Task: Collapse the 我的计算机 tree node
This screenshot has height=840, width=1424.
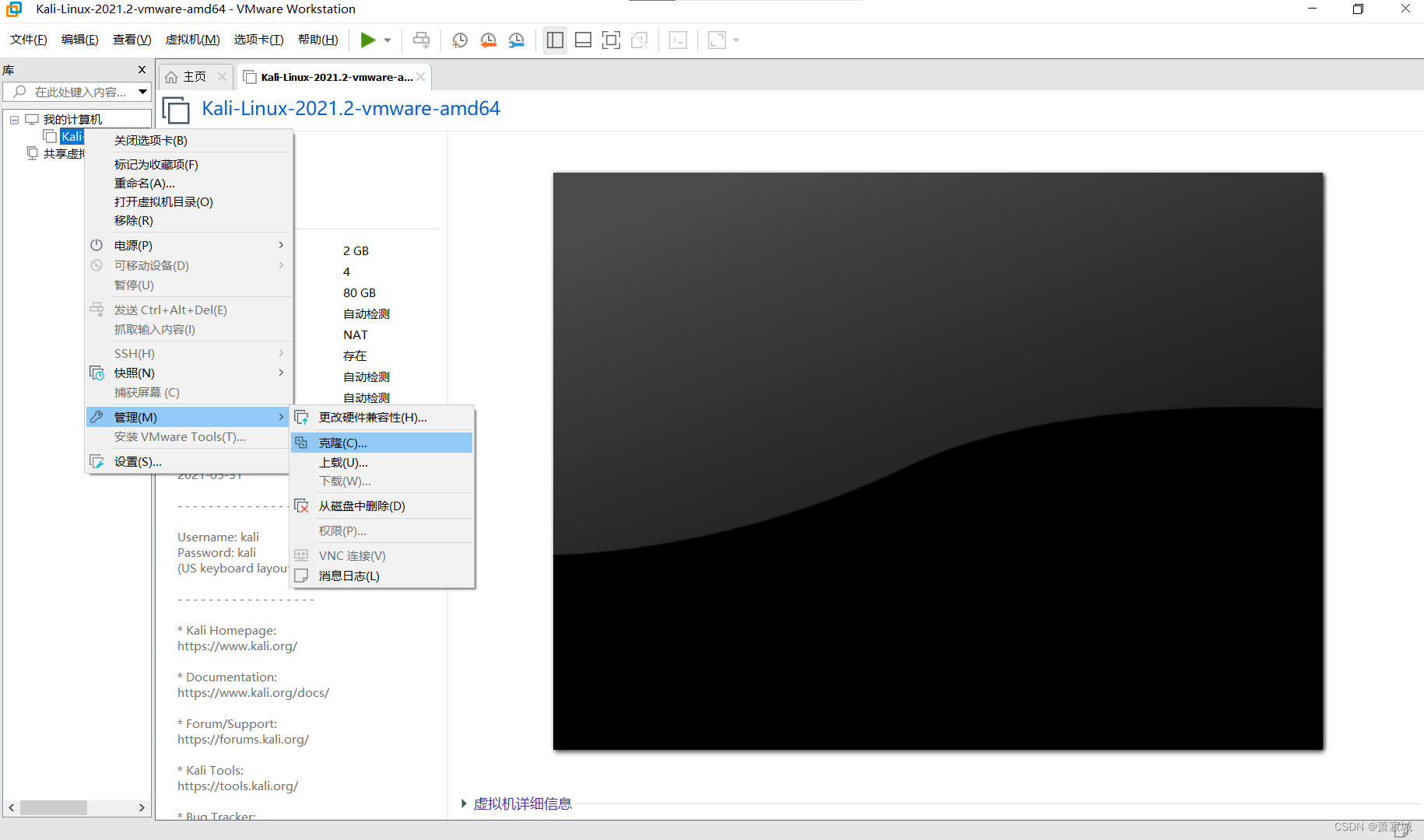Action: [x=14, y=119]
